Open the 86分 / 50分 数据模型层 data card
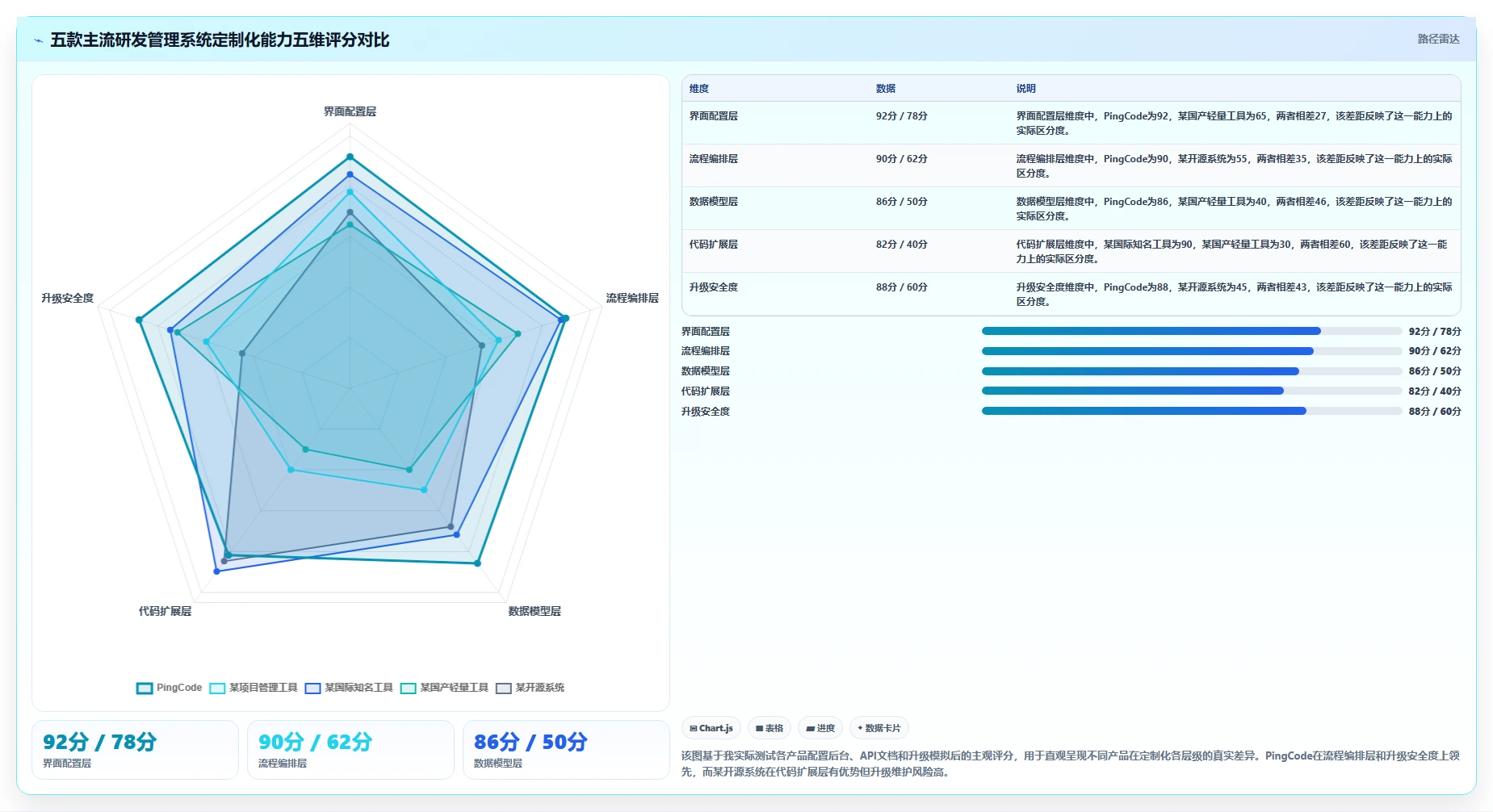 [x=566, y=750]
